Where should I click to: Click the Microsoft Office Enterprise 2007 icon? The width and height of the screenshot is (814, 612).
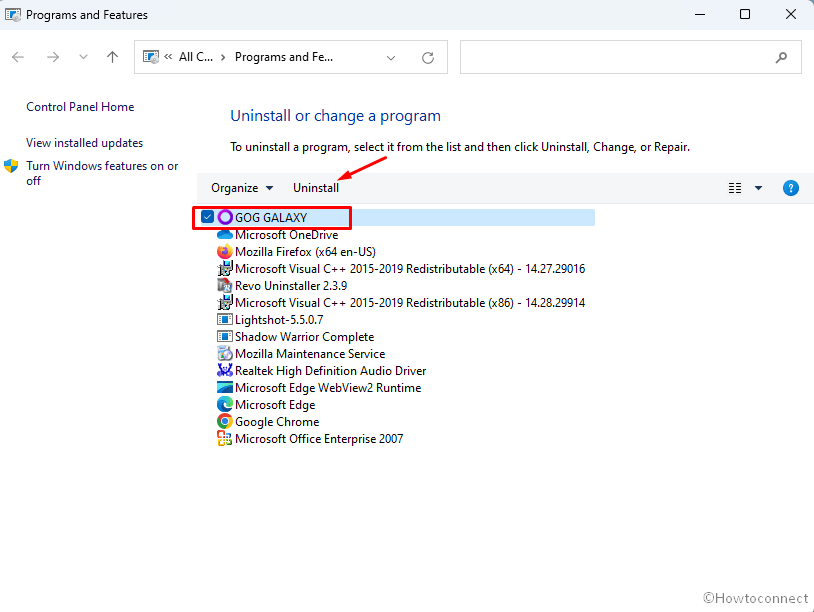[x=225, y=439]
